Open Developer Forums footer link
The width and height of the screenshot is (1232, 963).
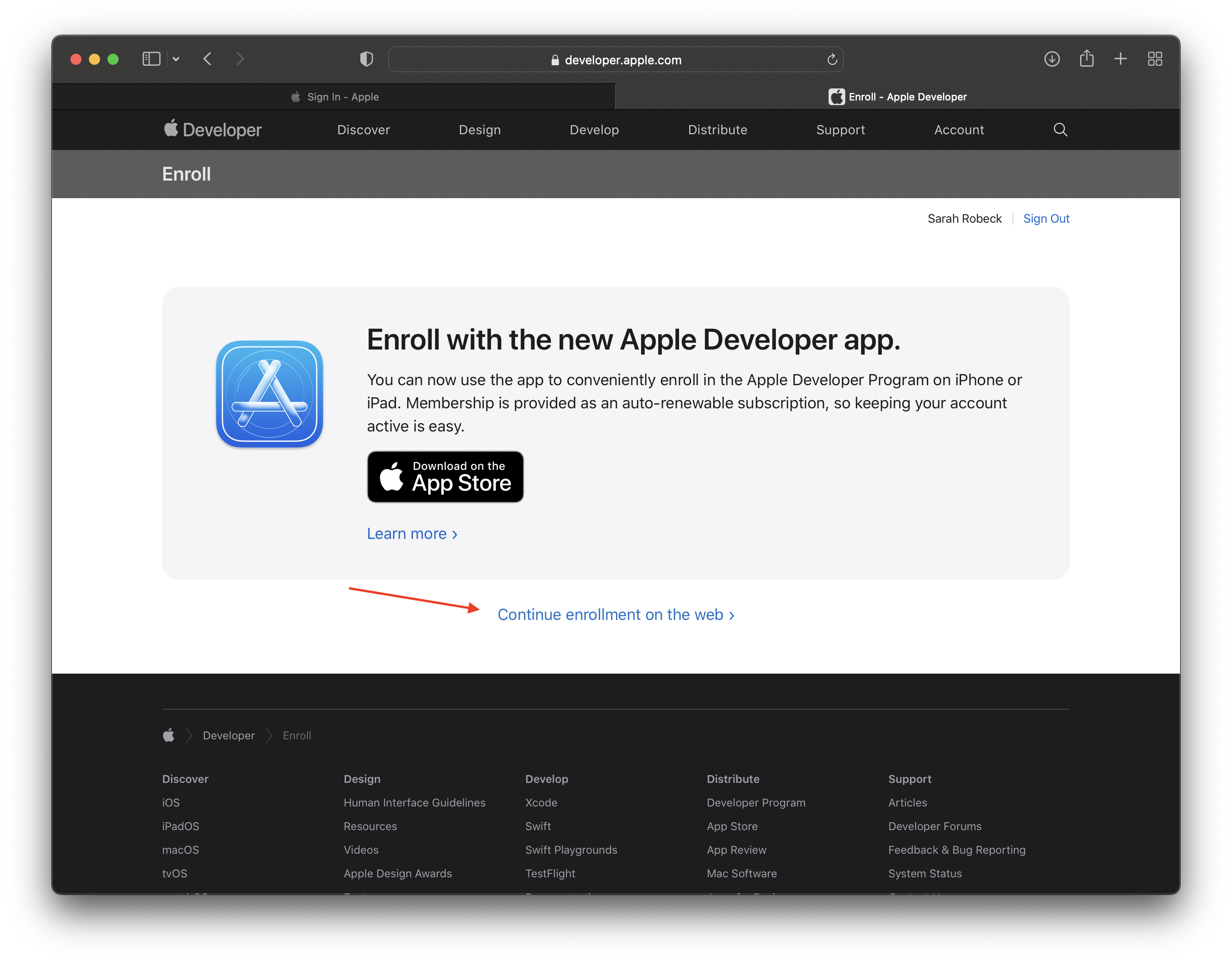pyautogui.click(x=935, y=826)
